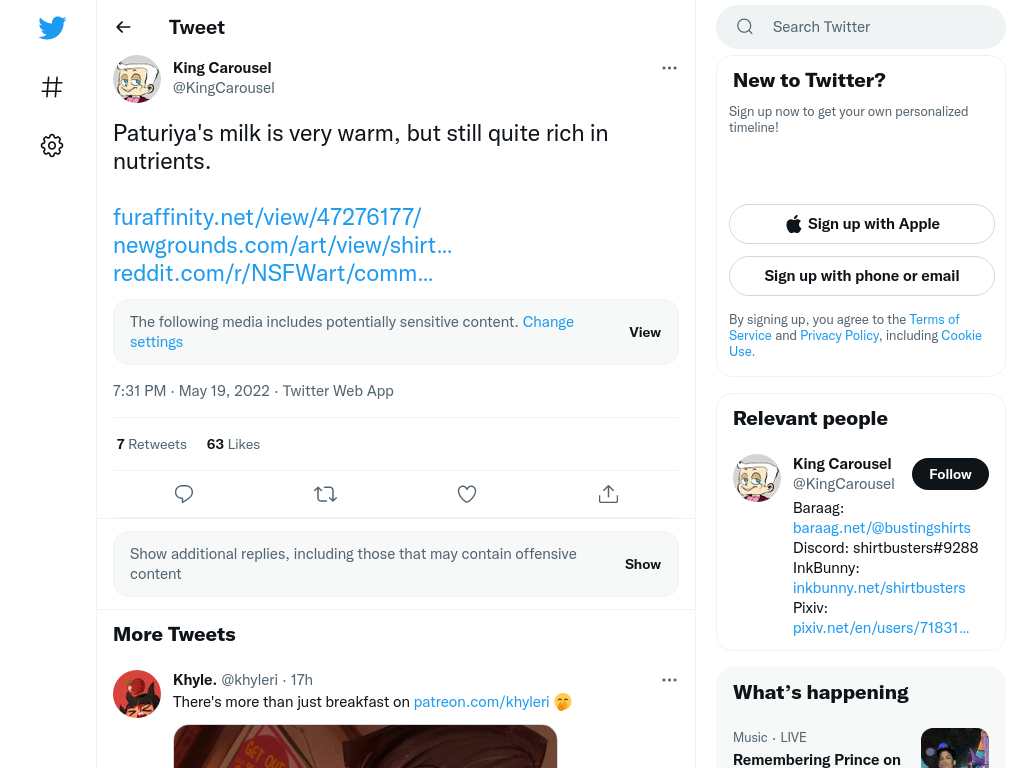Show additional replies that may be offensive
Image resolution: width=1024 pixels, height=768 pixels.
(643, 564)
